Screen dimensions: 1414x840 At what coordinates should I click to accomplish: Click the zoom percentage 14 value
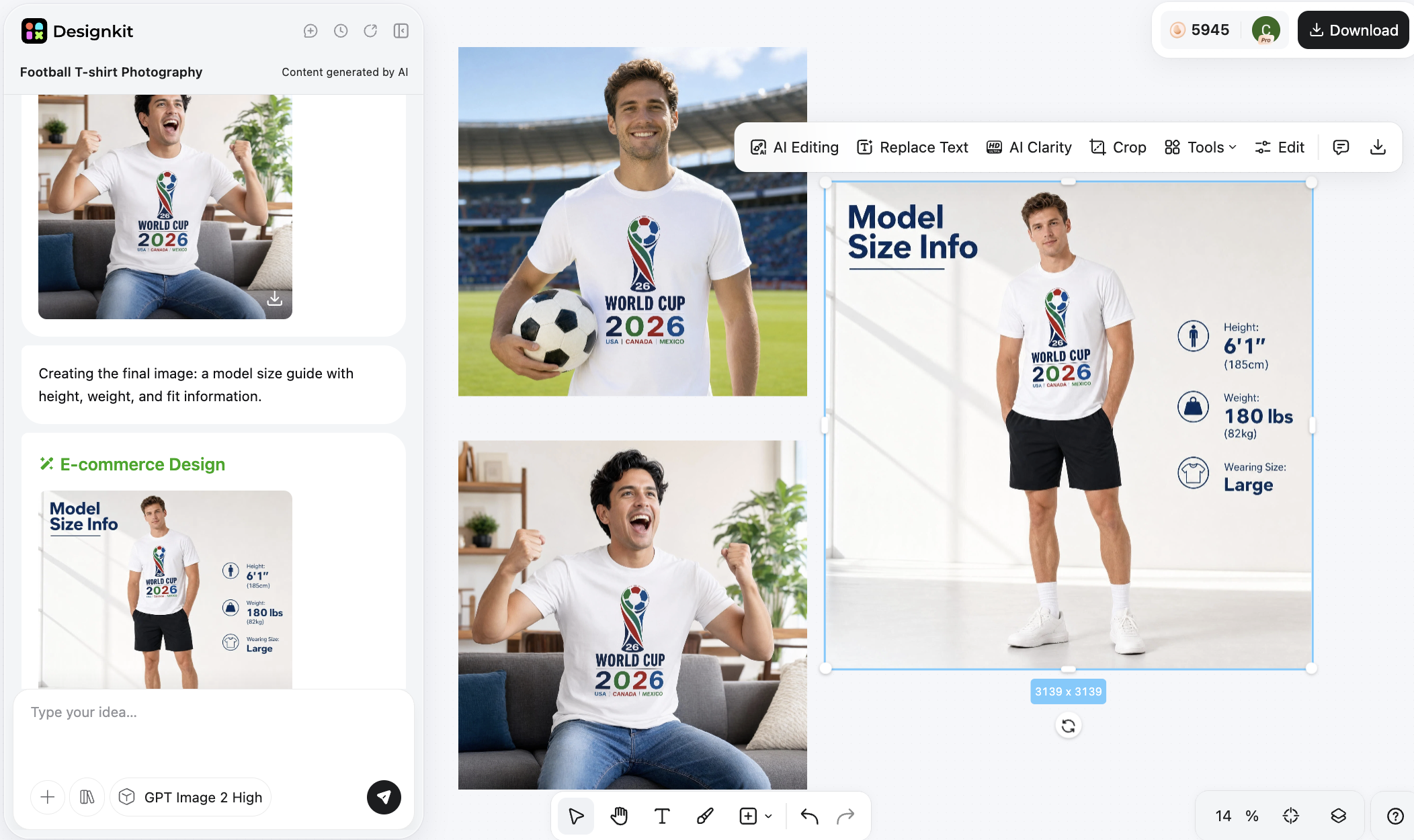click(1223, 816)
